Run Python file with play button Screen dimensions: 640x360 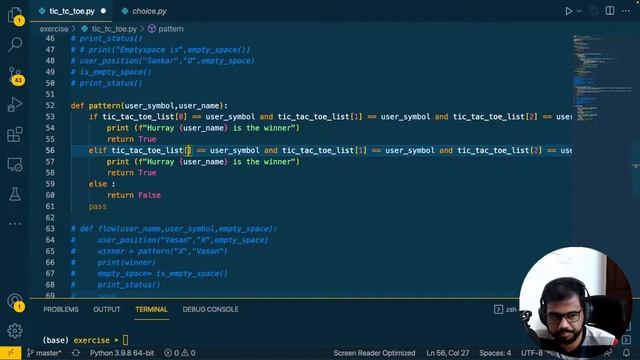tap(568, 11)
